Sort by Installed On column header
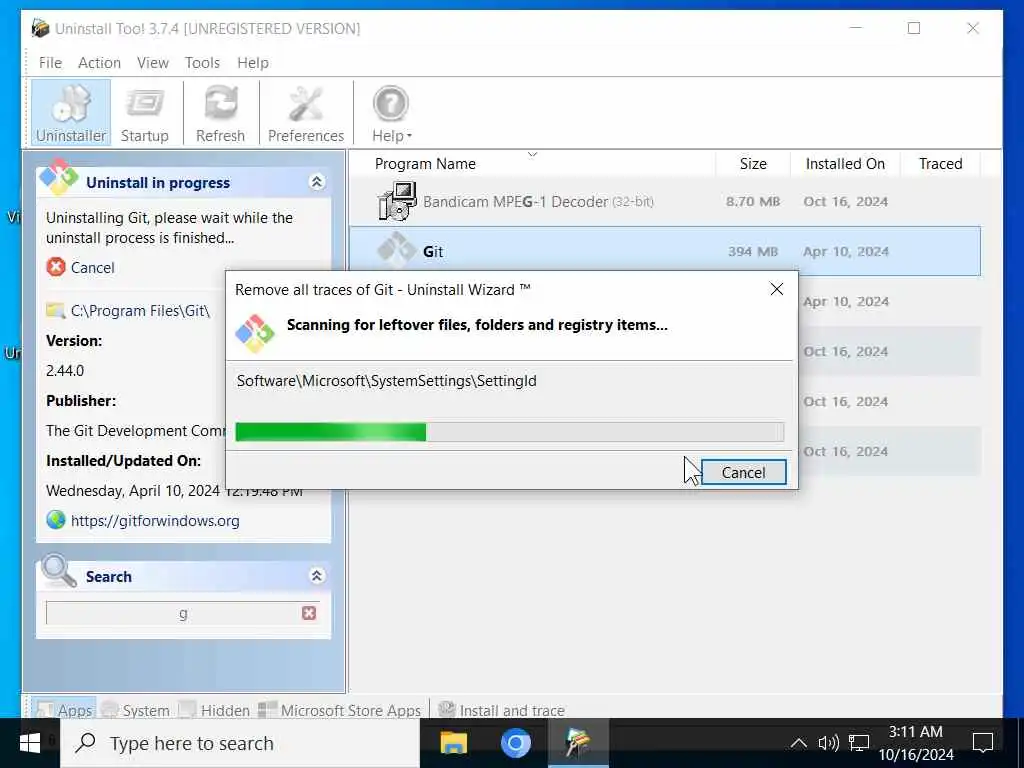The image size is (1024, 768). (x=845, y=164)
